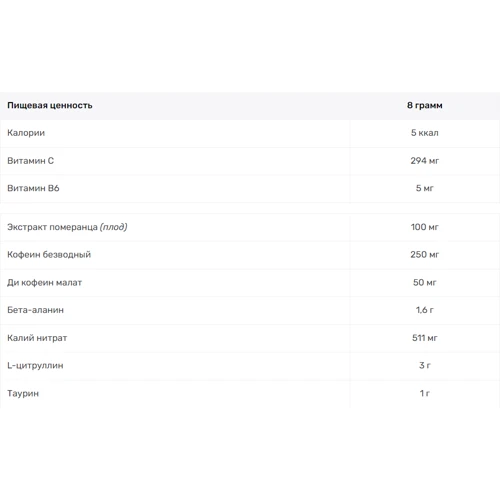
Task: Click the 'Таурин' row label
Action: 23,394
